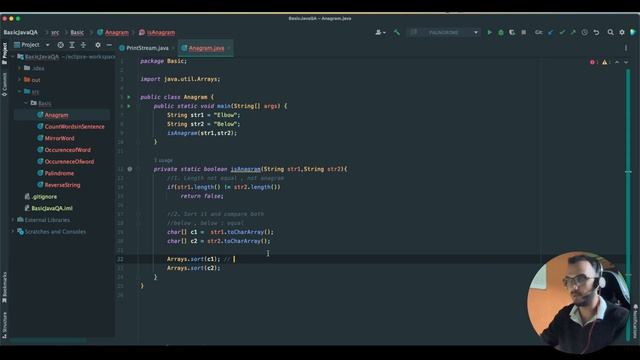
Task: Click the src breadcrumb
Action: (x=55, y=32)
